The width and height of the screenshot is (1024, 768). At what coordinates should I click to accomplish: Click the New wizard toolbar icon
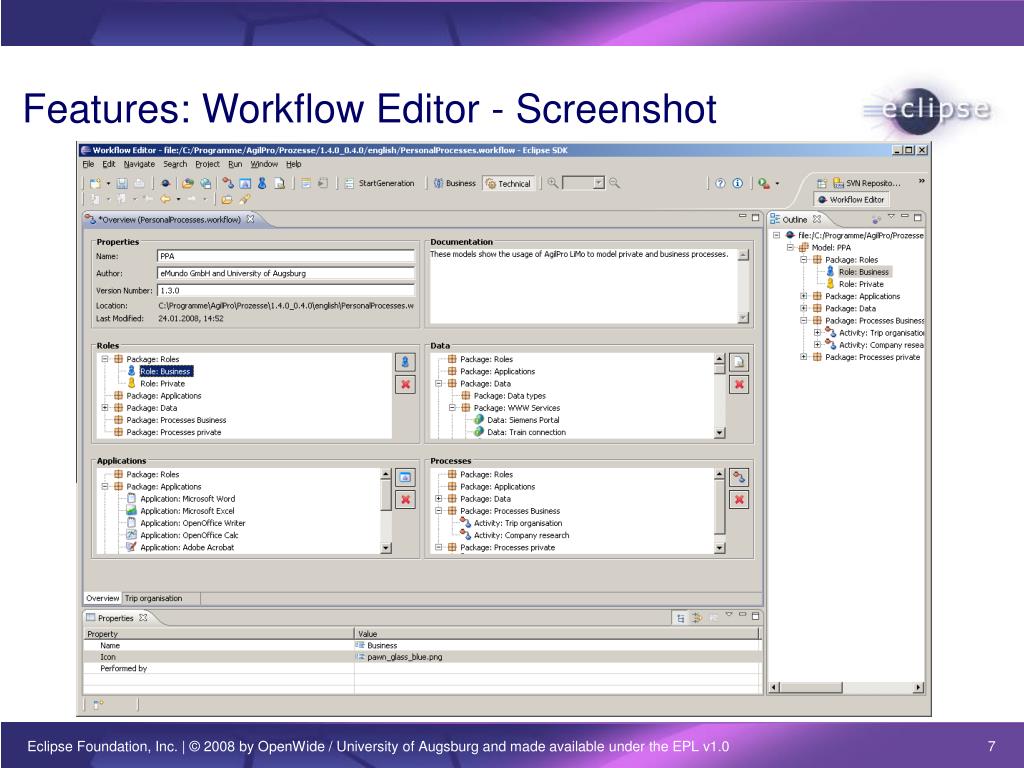coord(95,184)
